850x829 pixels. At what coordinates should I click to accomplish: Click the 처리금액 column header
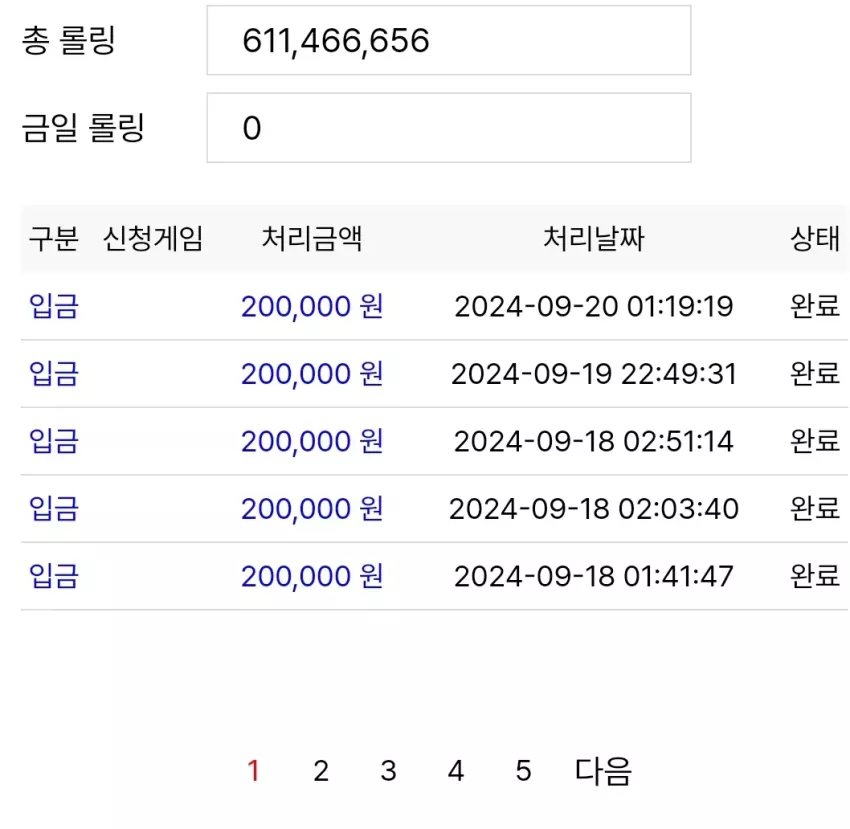(x=312, y=239)
